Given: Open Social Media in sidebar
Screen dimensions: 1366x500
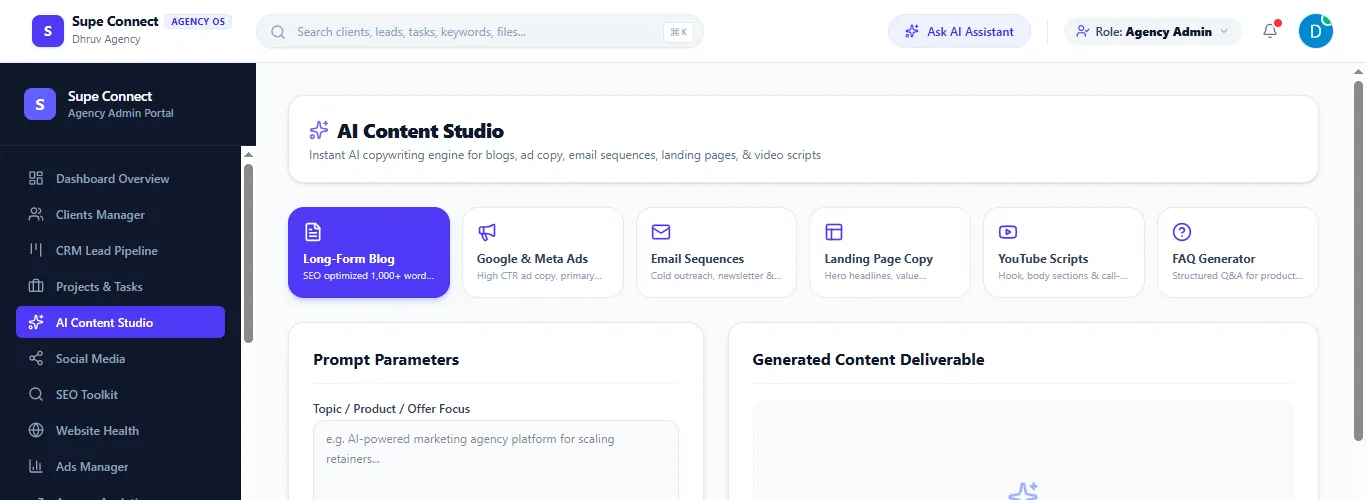Looking at the screenshot, I should coord(120,359).
